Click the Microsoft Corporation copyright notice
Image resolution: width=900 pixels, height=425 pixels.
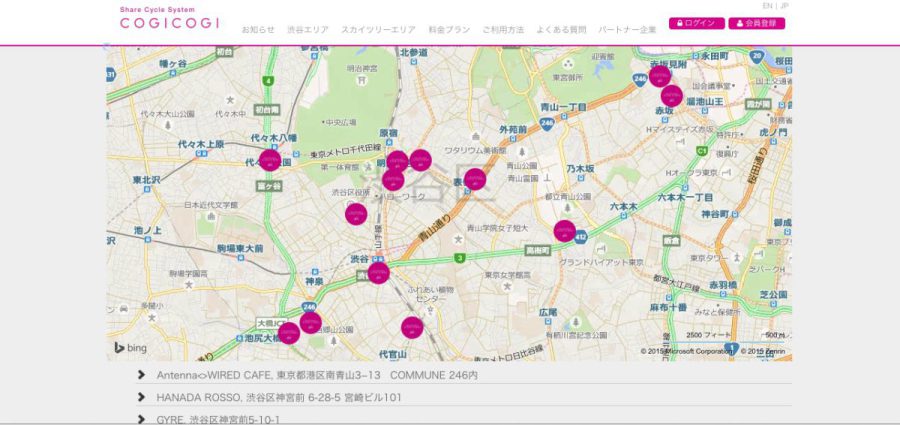click(x=686, y=351)
